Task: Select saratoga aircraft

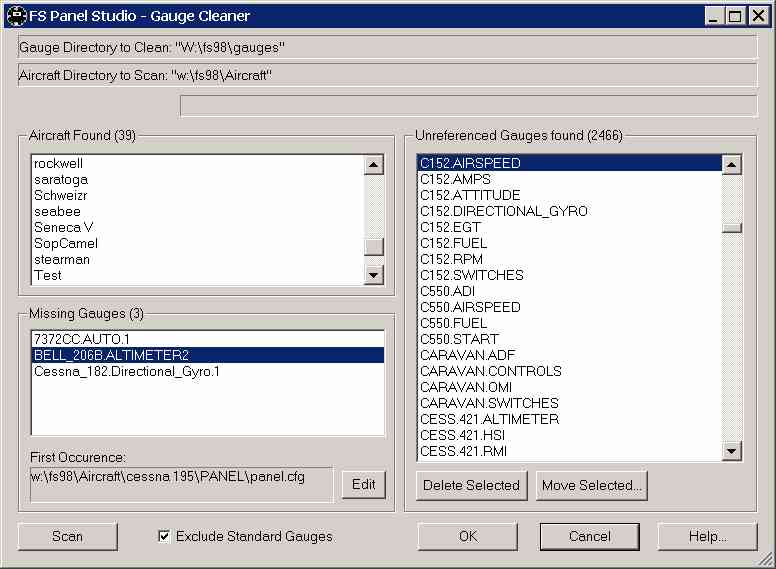Action: pos(197,180)
